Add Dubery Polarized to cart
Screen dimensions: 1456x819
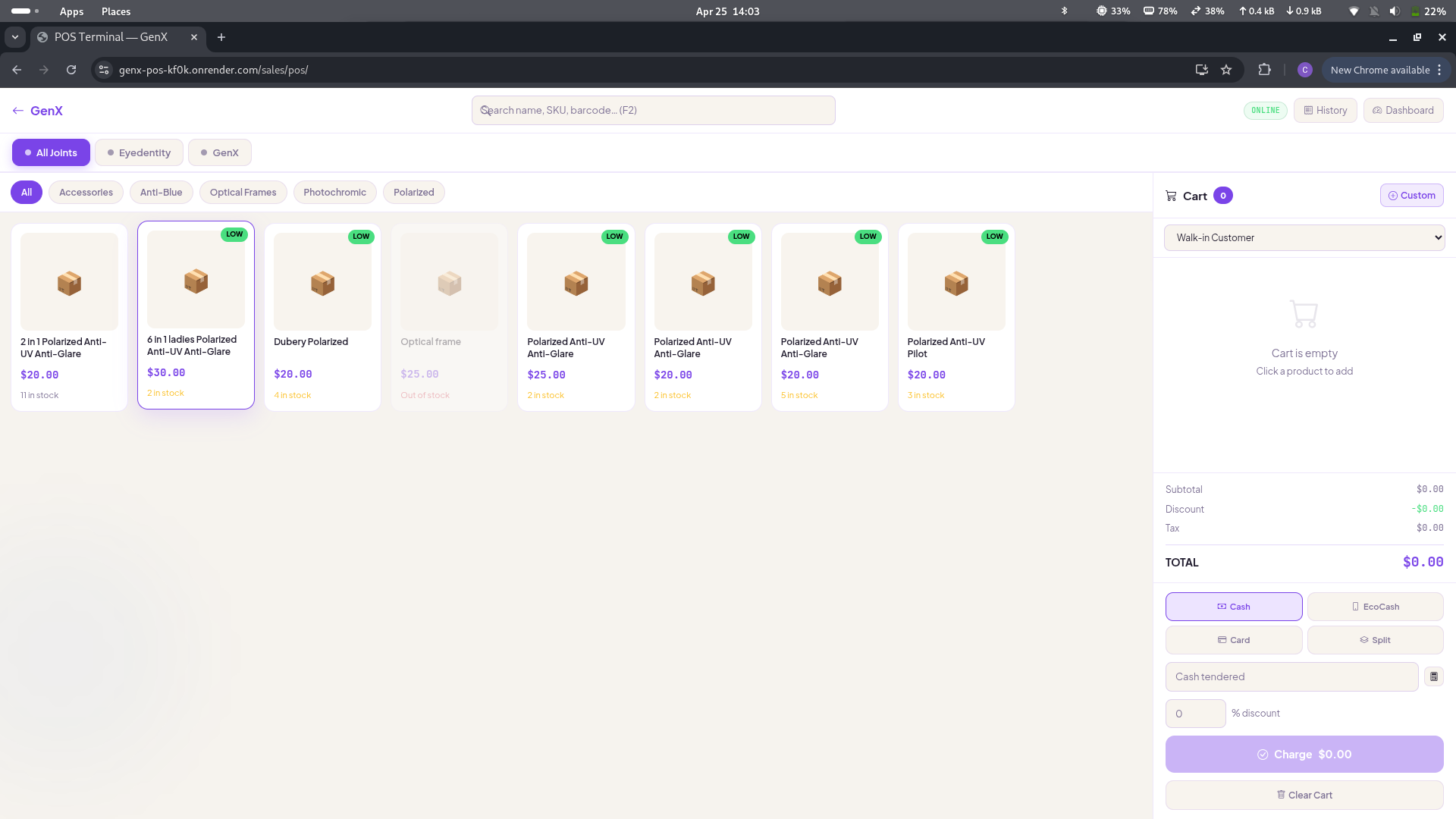click(x=322, y=318)
